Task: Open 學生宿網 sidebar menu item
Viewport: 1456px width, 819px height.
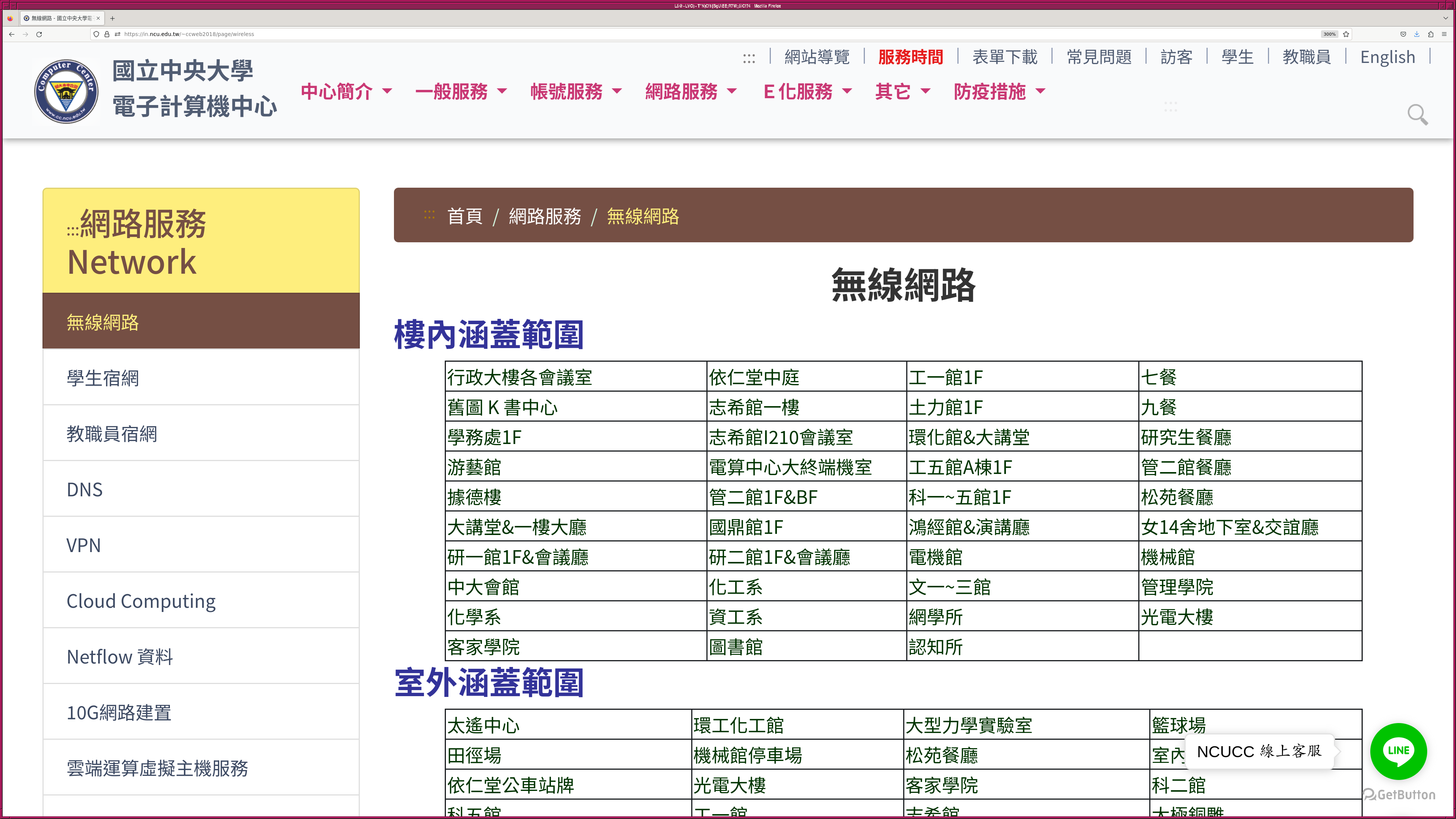Action: [x=103, y=378]
